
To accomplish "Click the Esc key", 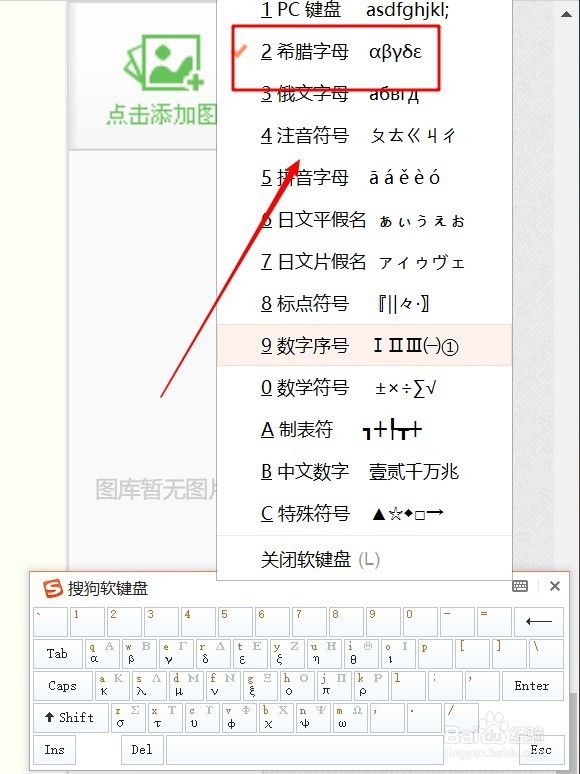I will [541, 749].
